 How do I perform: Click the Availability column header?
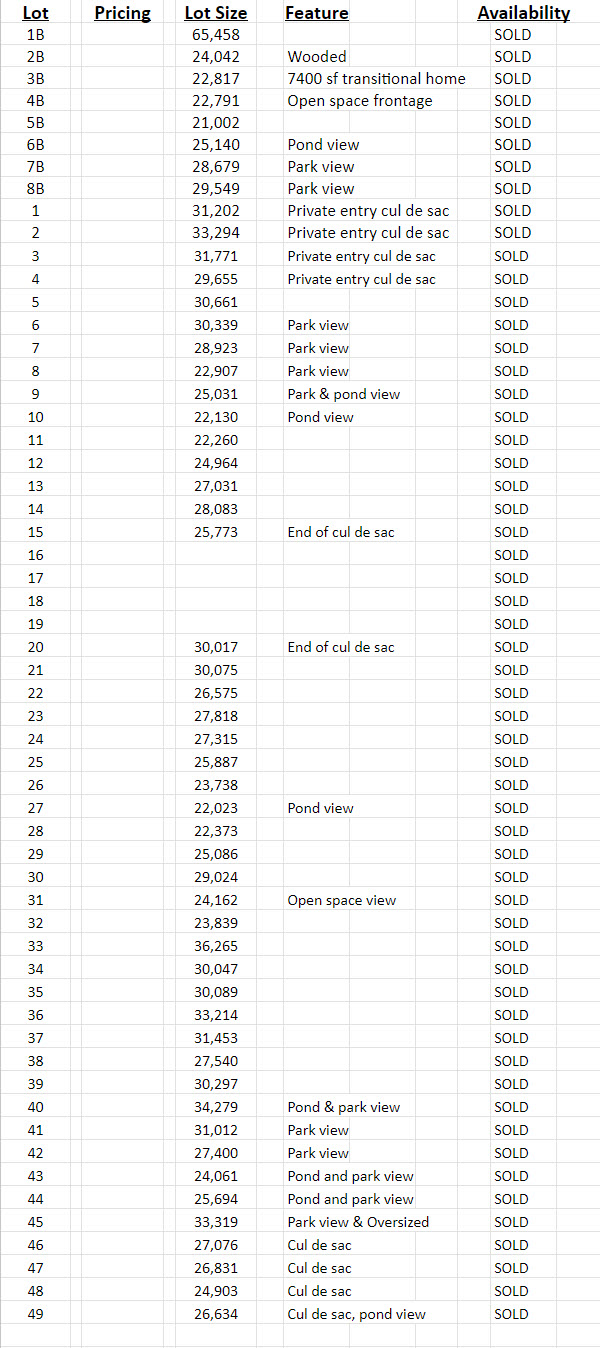pyautogui.click(x=524, y=13)
